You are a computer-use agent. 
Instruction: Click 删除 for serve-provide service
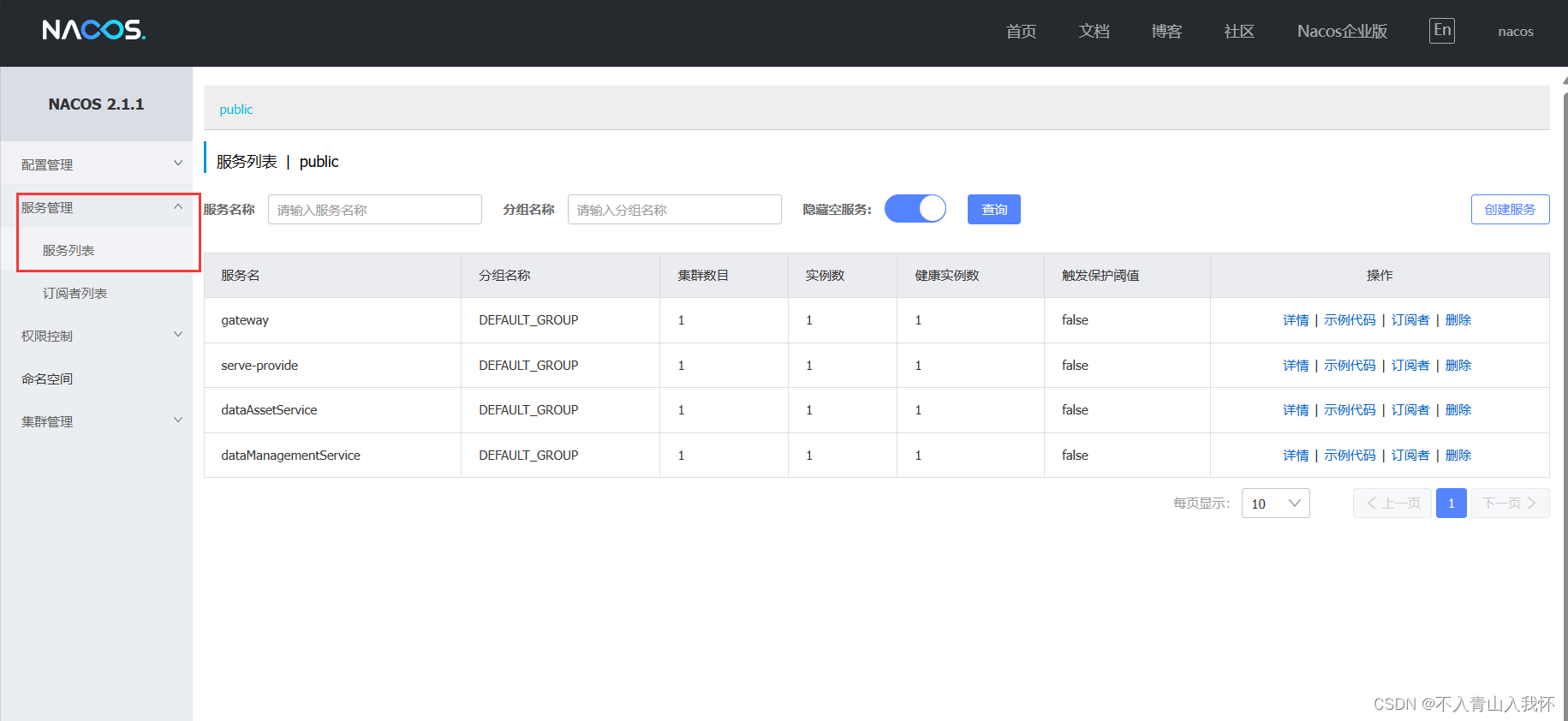pos(1458,366)
